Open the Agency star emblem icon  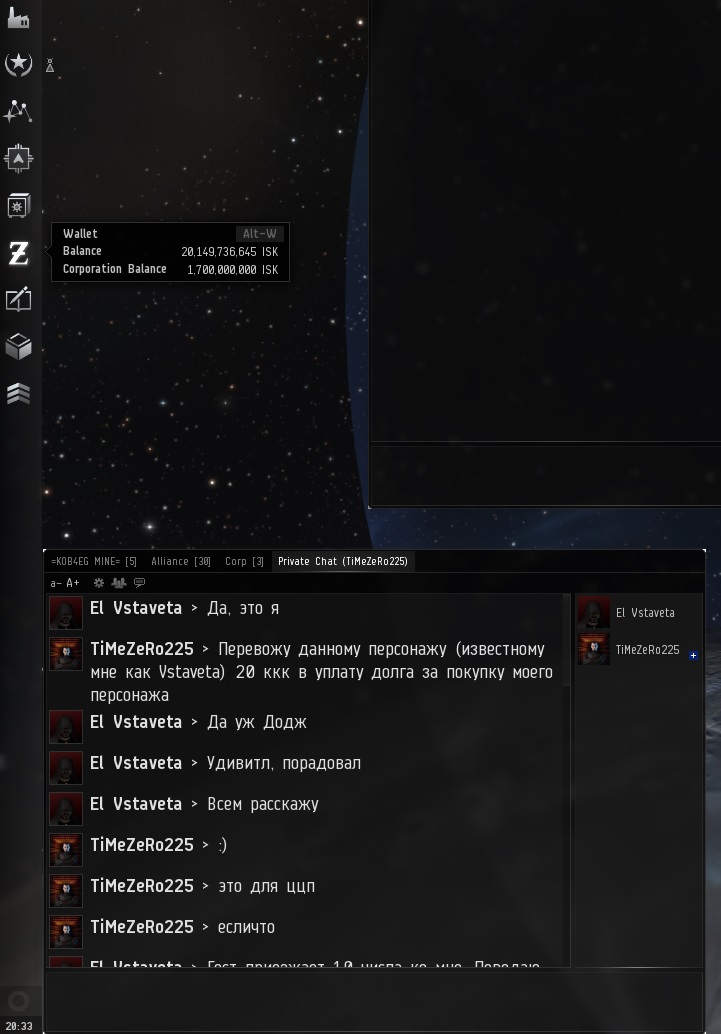coord(18,64)
